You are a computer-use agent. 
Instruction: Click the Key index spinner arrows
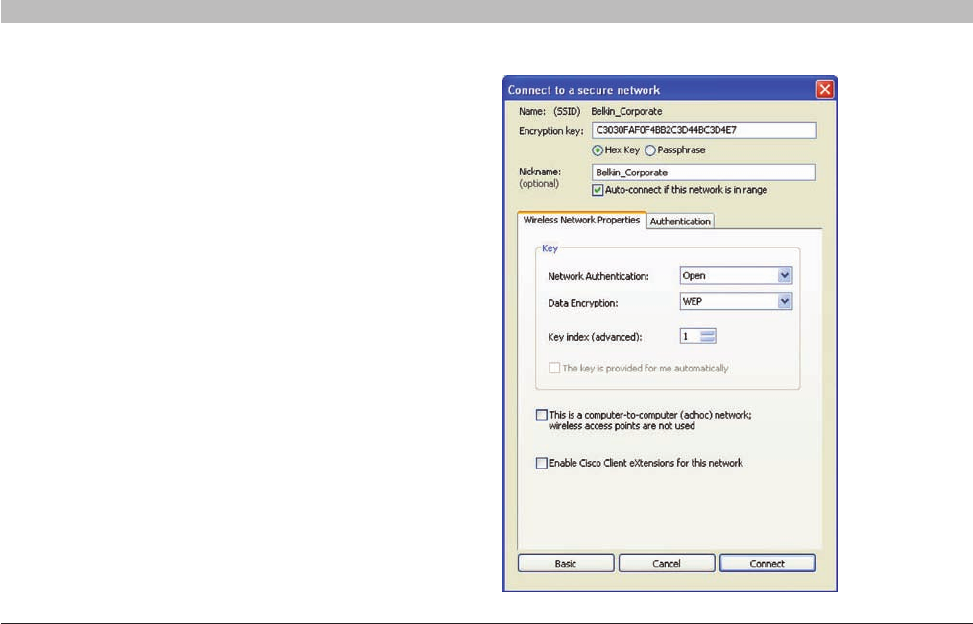click(708, 336)
